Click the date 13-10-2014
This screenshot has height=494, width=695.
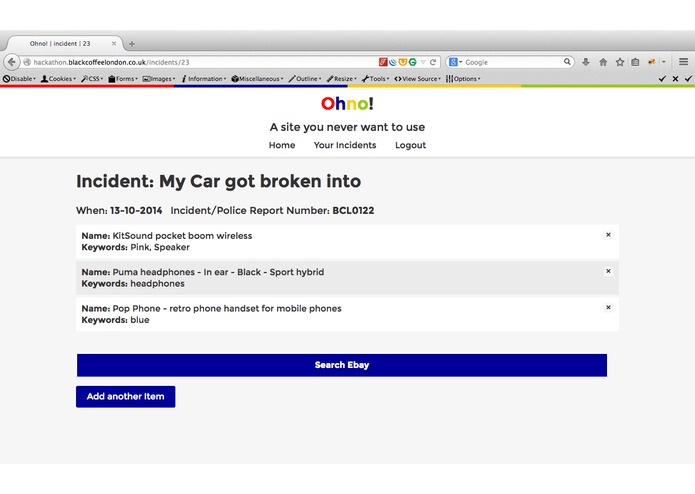click(136, 210)
